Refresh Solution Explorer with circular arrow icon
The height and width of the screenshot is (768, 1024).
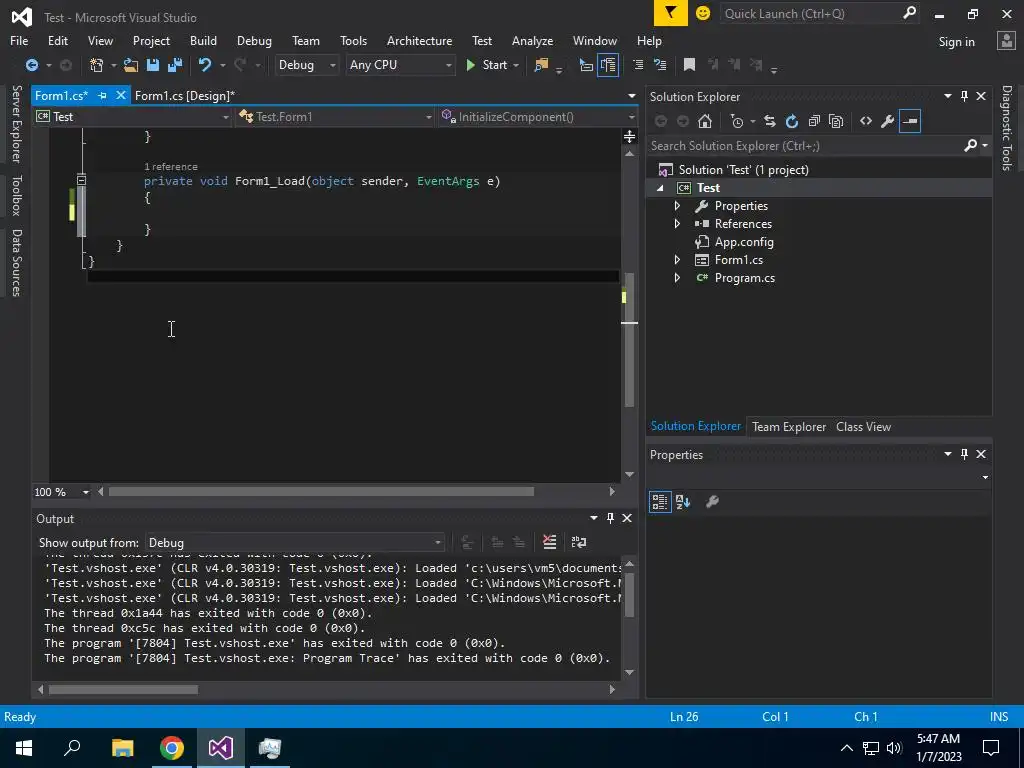click(x=792, y=121)
